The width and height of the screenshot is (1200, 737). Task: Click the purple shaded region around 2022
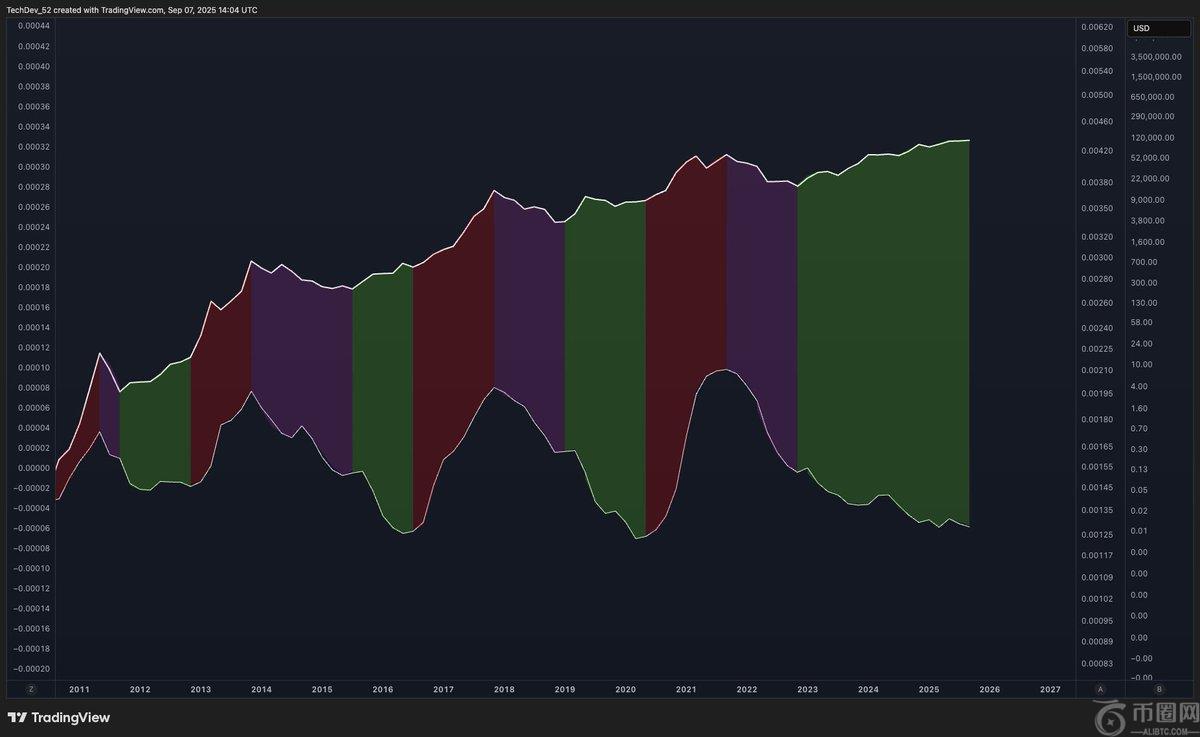[x=762, y=300]
